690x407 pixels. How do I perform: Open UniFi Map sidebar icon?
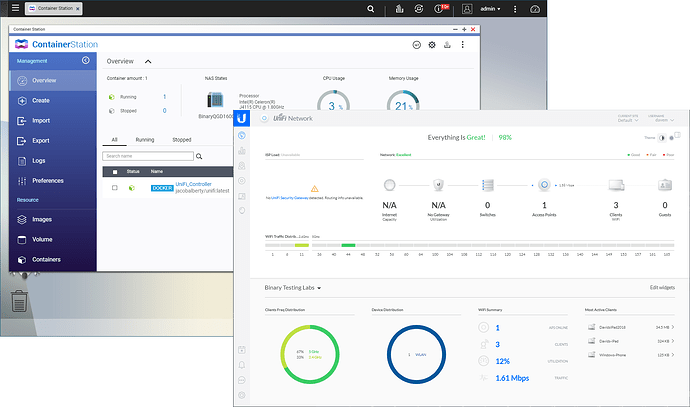pos(242,166)
